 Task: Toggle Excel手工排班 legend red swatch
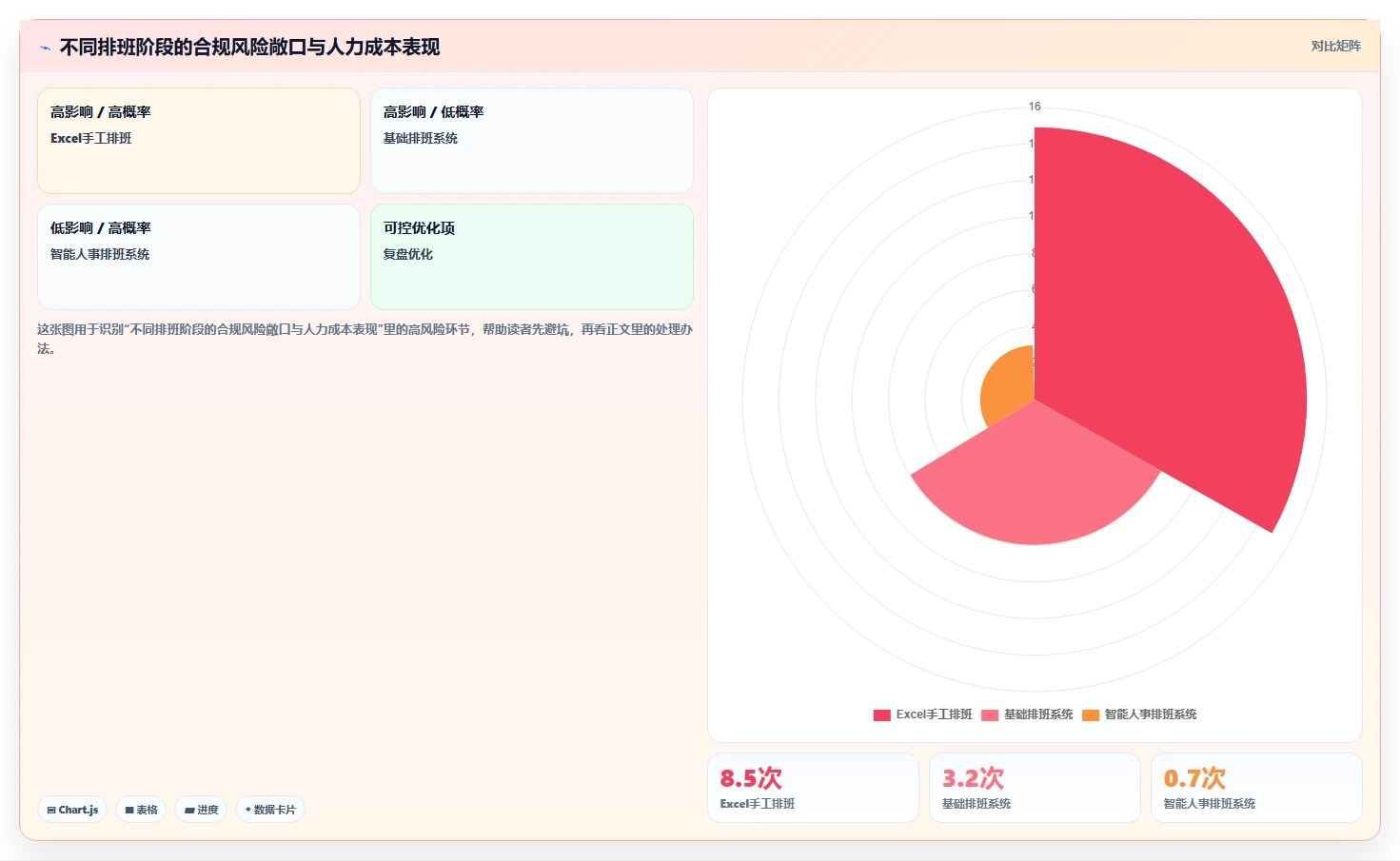pos(882,714)
